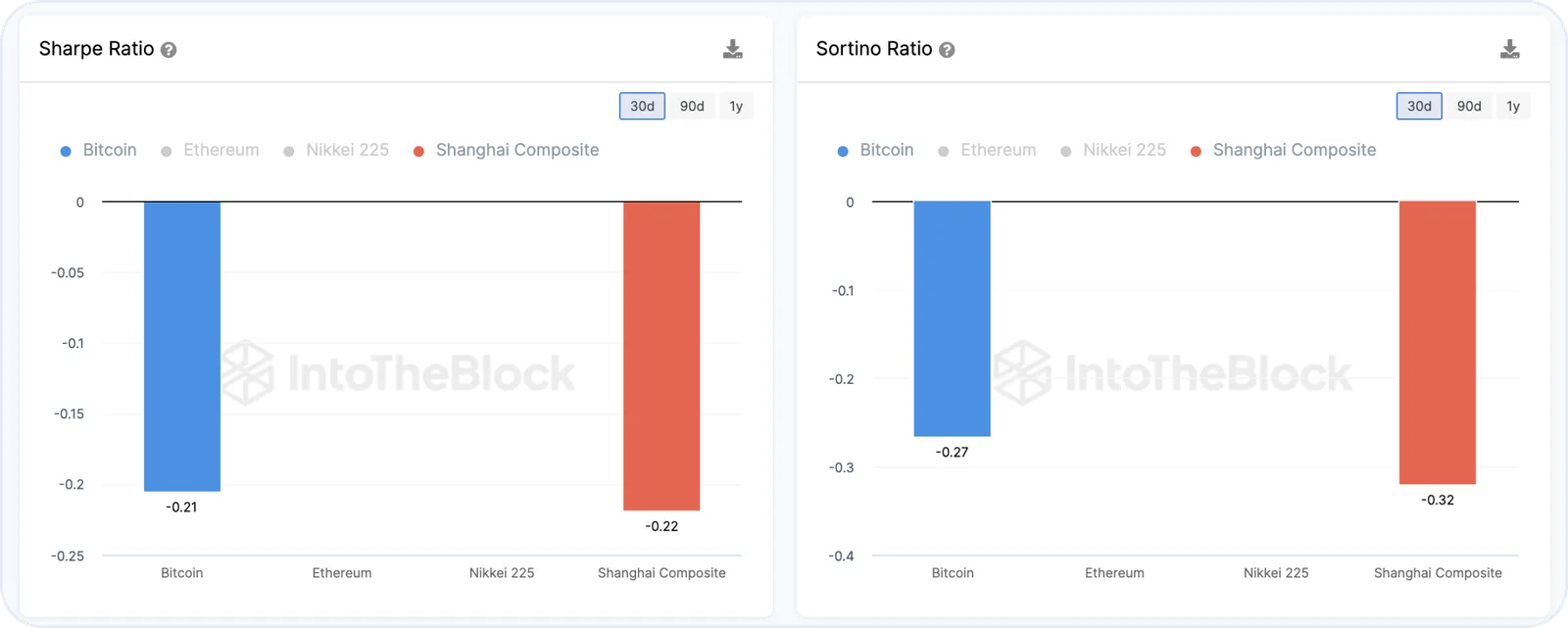Screen dimensions: 1568x628
Task: Click Shanghai Composite x-axis label in Sortino chart
Action: coord(1438,573)
